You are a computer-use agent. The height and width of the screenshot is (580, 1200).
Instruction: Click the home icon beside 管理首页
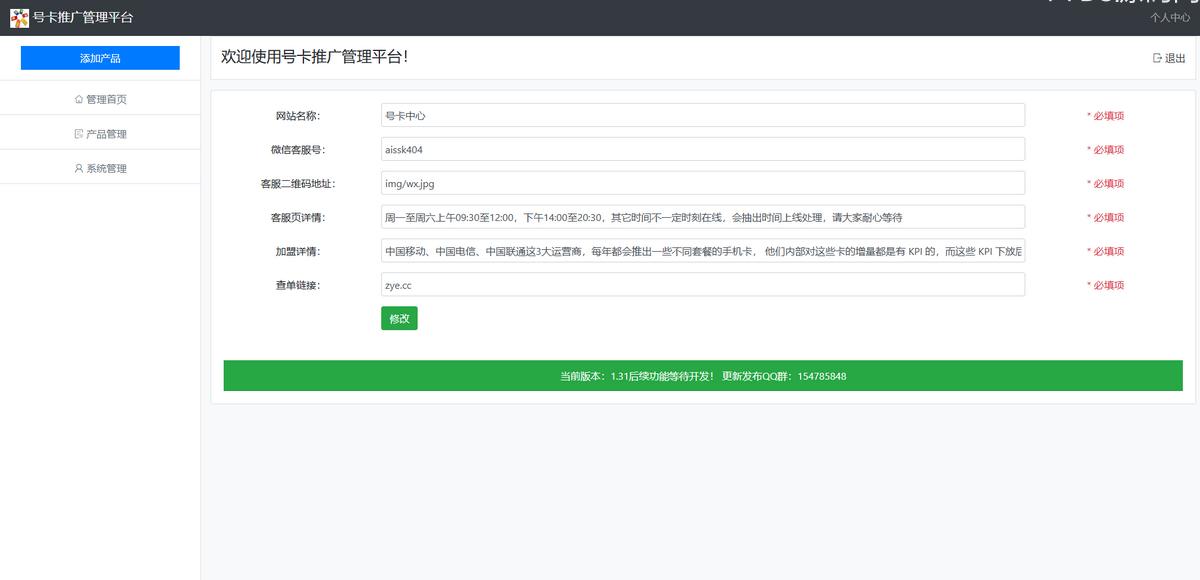pyautogui.click(x=79, y=99)
